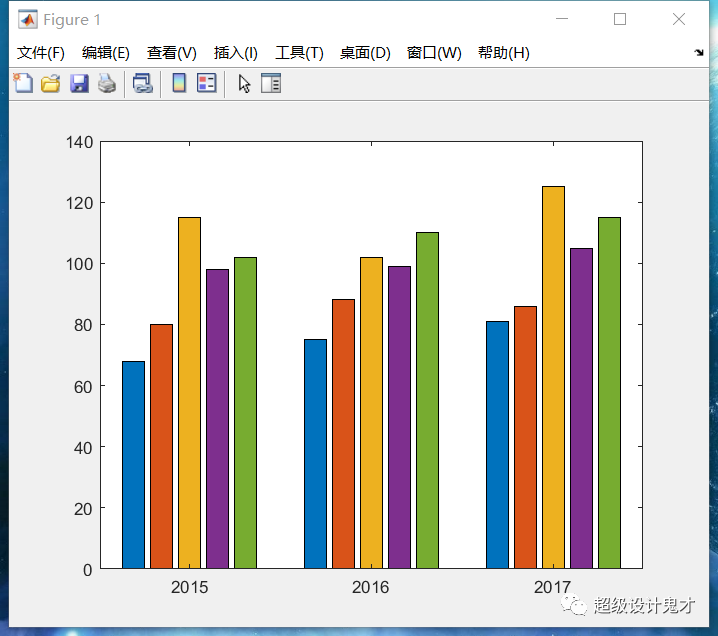Insert a colorbar using the toolbar icon

pyautogui.click(x=179, y=83)
